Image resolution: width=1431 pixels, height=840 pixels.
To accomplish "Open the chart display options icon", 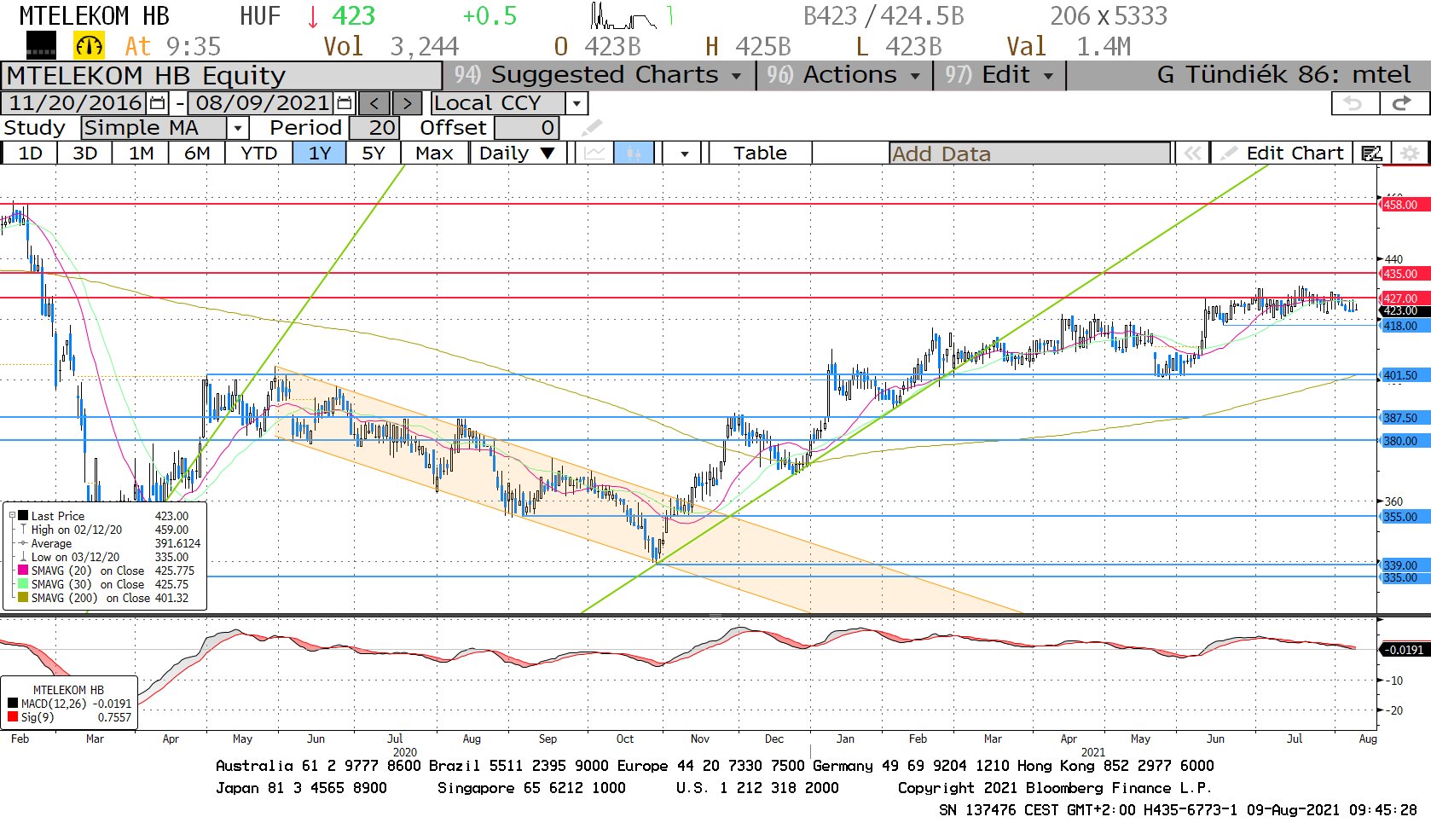I will tap(1371, 154).
